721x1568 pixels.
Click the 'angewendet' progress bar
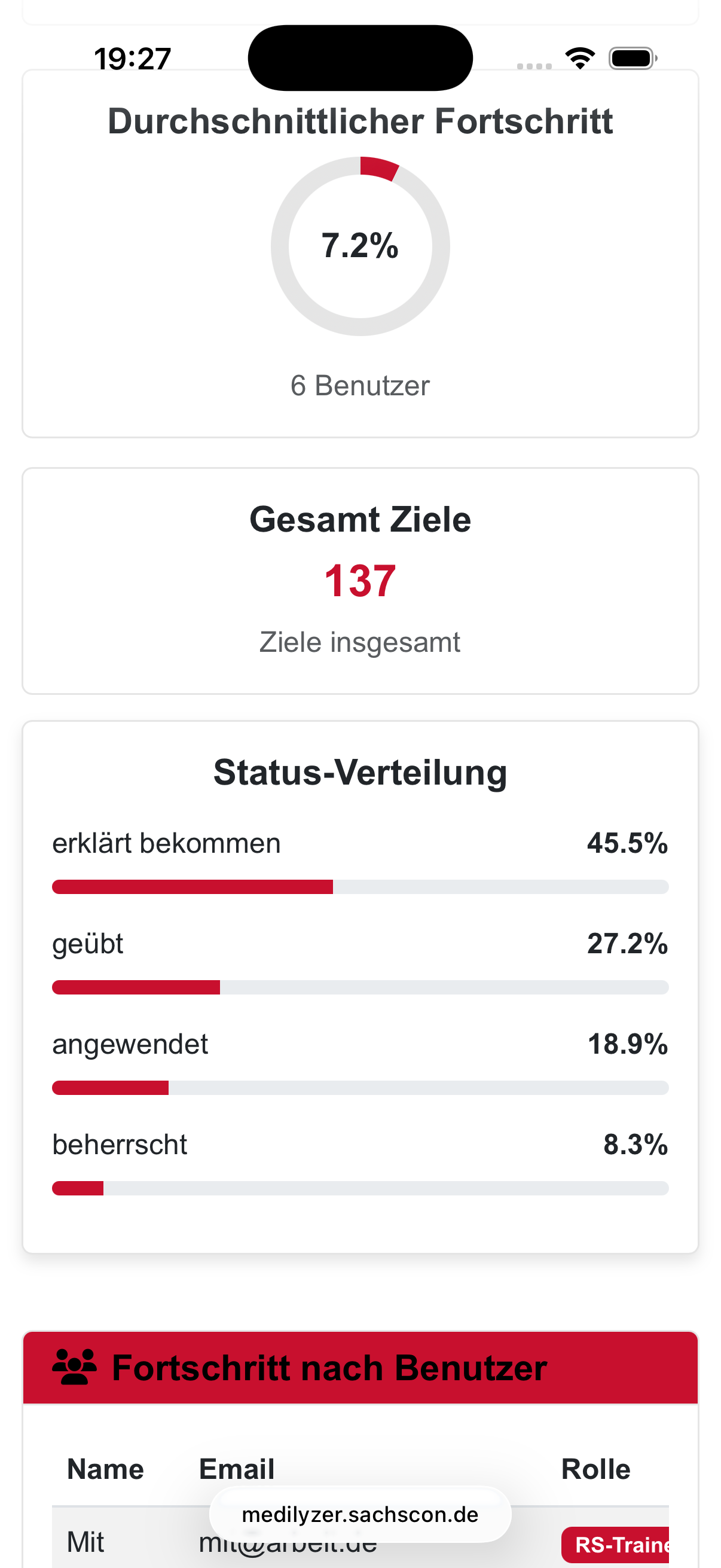[x=360, y=1088]
